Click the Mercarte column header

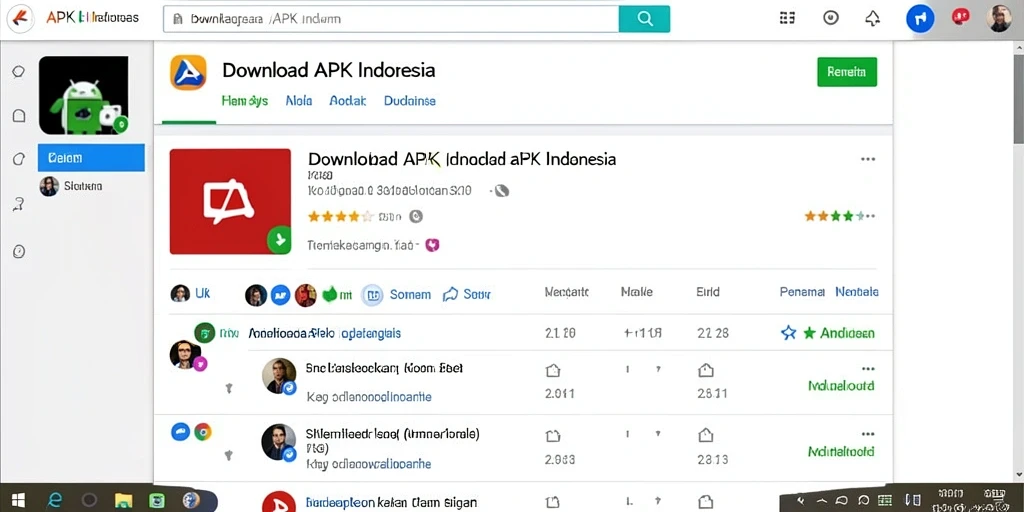(566, 292)
